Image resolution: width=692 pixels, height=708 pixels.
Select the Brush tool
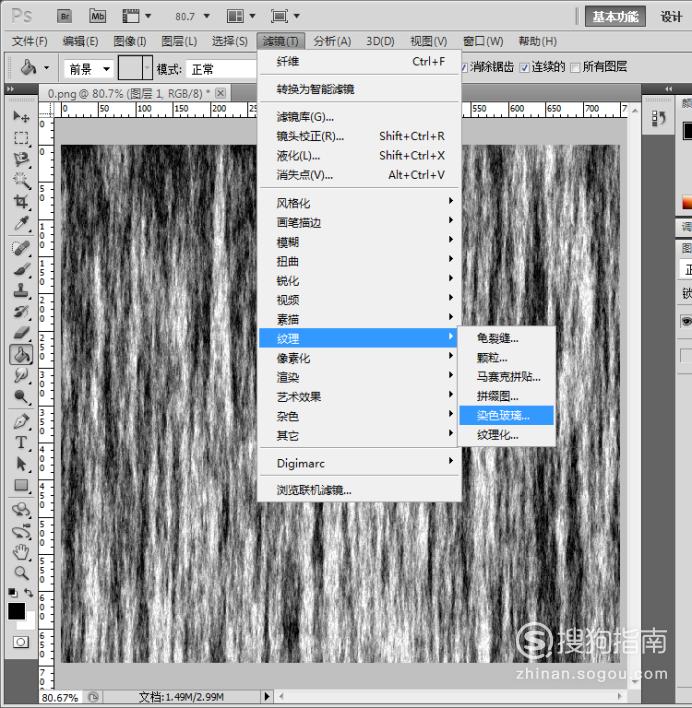pyautogui.click(x=21, y=269)
